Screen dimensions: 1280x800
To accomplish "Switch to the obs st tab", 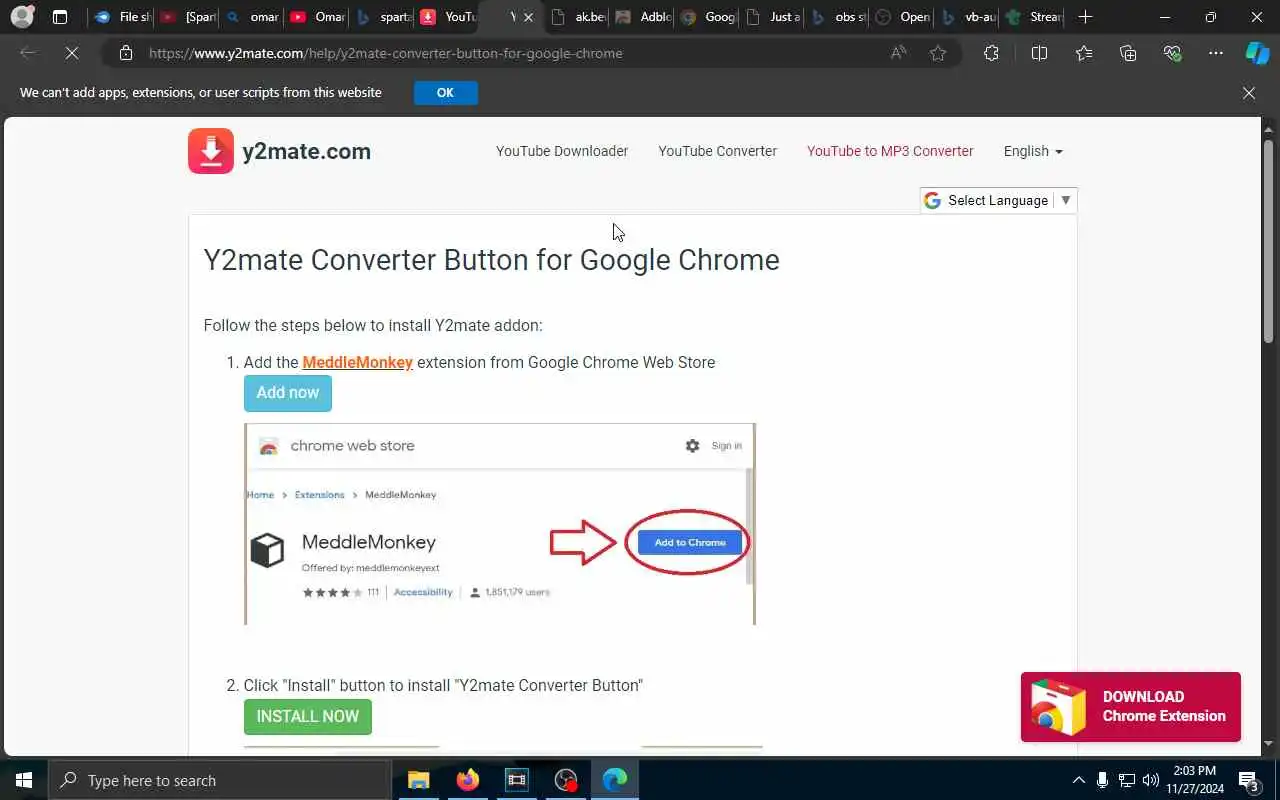I will (x=839, y=17).
